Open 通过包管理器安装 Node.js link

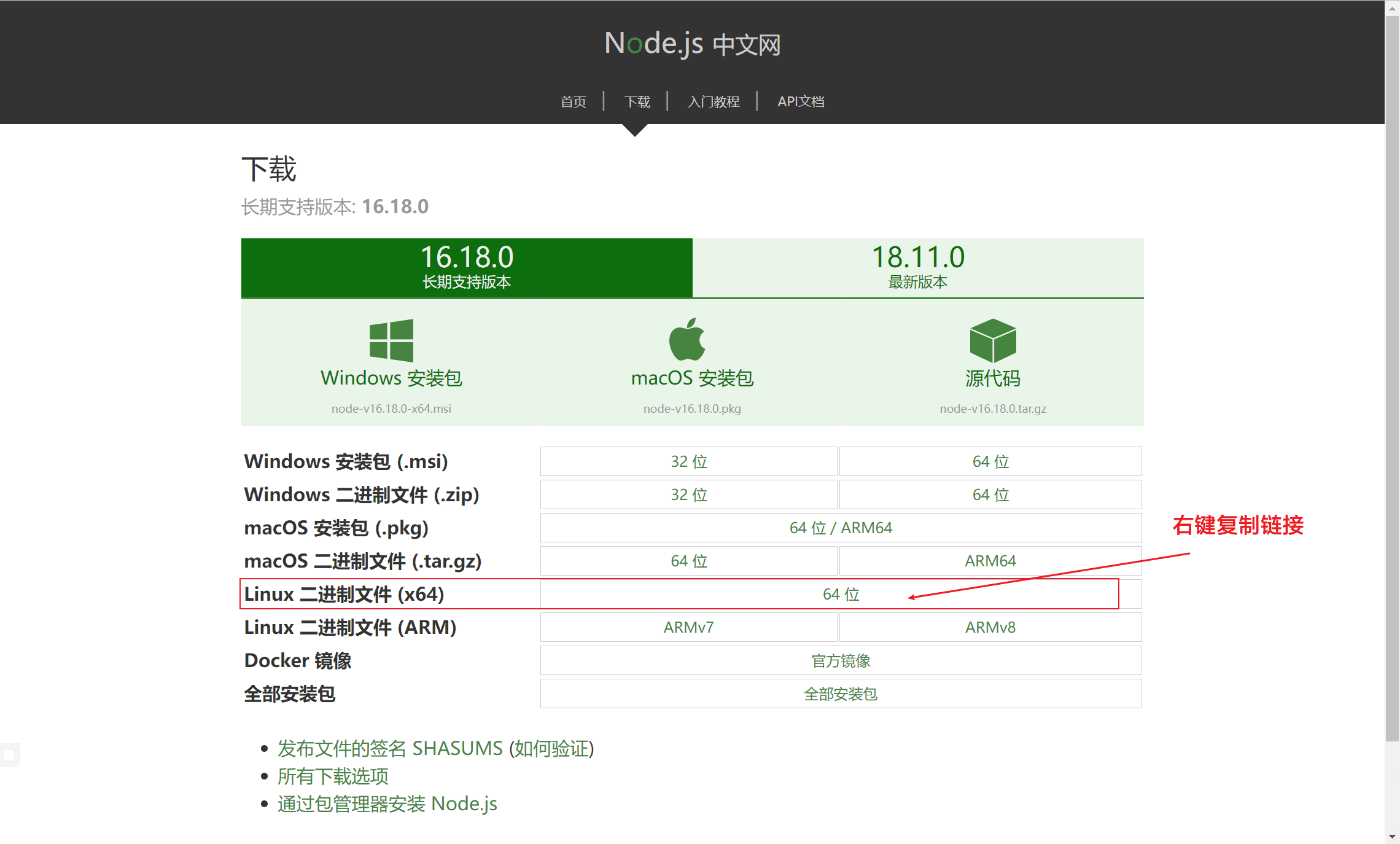pos(387,804)
